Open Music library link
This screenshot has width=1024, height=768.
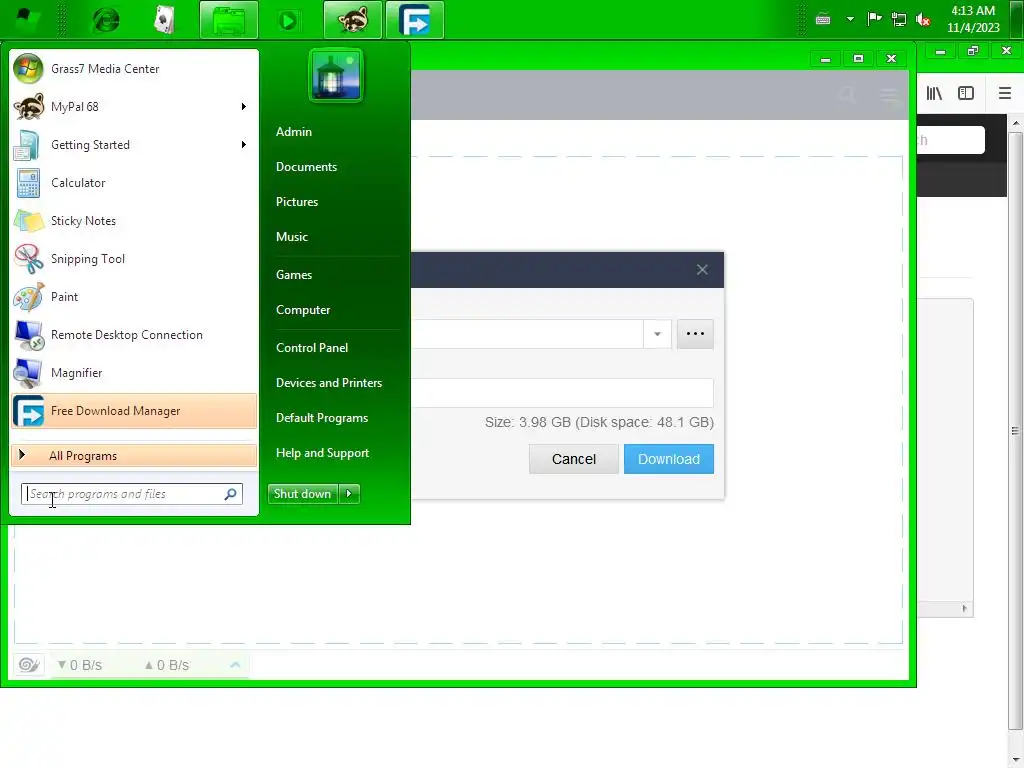coord(291,237)
